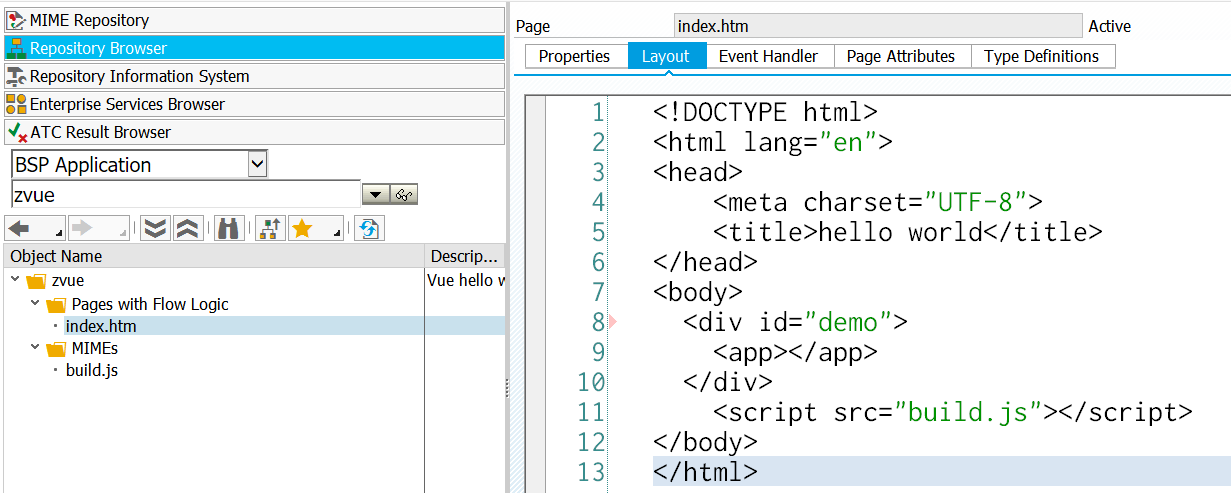Image resolution: width=1231 pixels, height=493 pixels.
Task: Click the back arrow navigation icon
Action: click(x=21, y=229)
